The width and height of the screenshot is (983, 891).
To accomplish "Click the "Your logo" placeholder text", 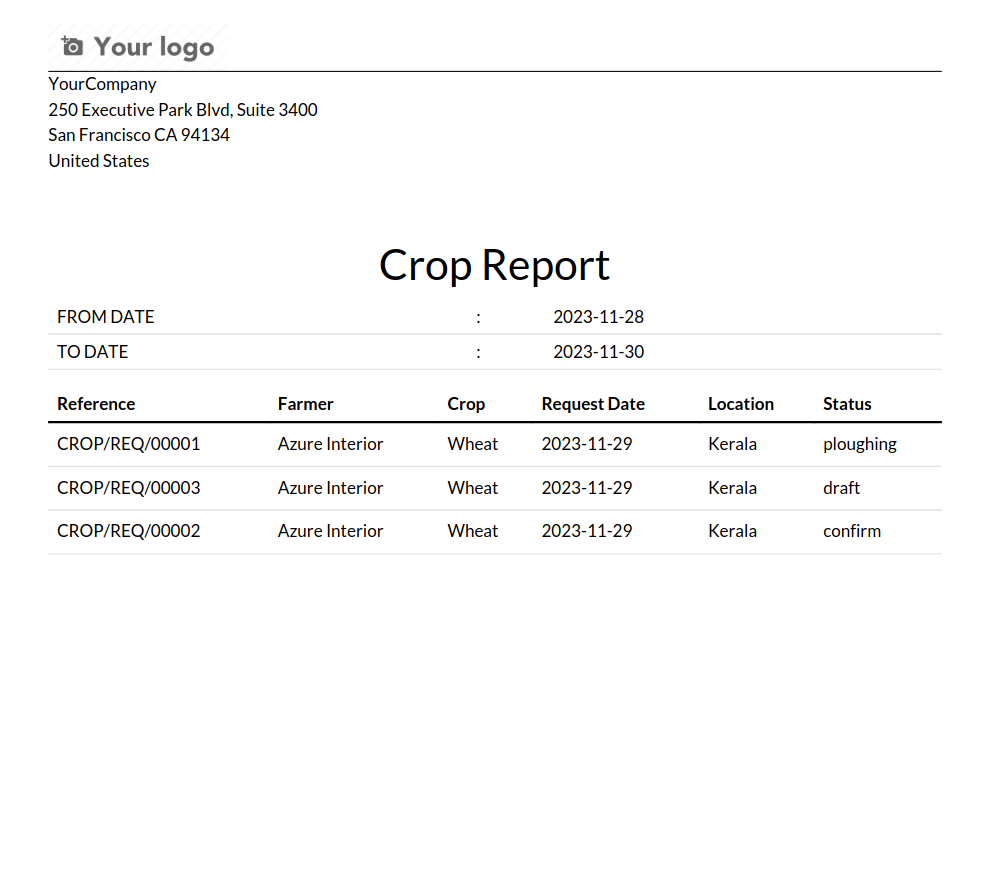I will [x=154, y=47].
